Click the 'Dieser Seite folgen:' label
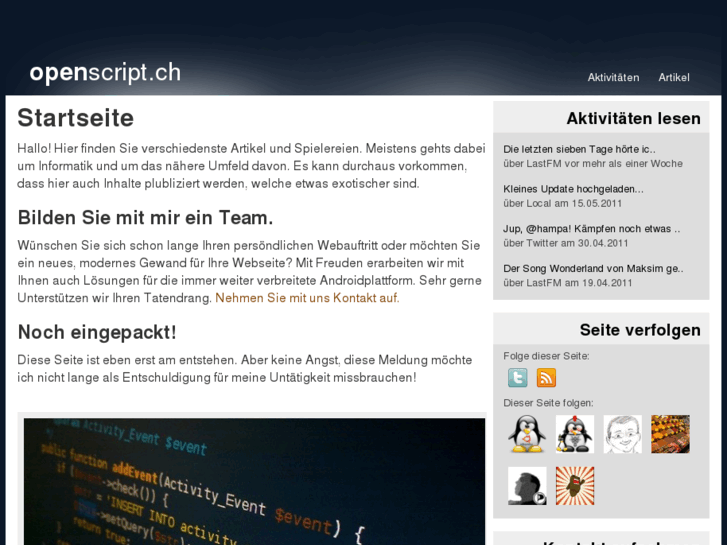Image resolution: width=727 pixels, height=545 pixels. click(x=548, y=403)
